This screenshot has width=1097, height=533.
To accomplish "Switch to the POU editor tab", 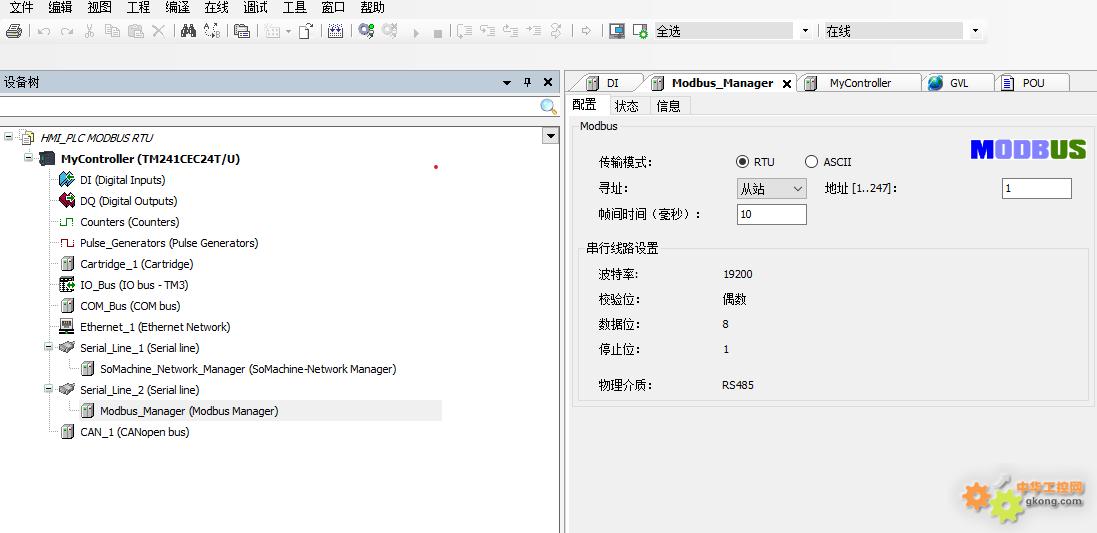I will pyautogui.click(x=1033, y=83).
